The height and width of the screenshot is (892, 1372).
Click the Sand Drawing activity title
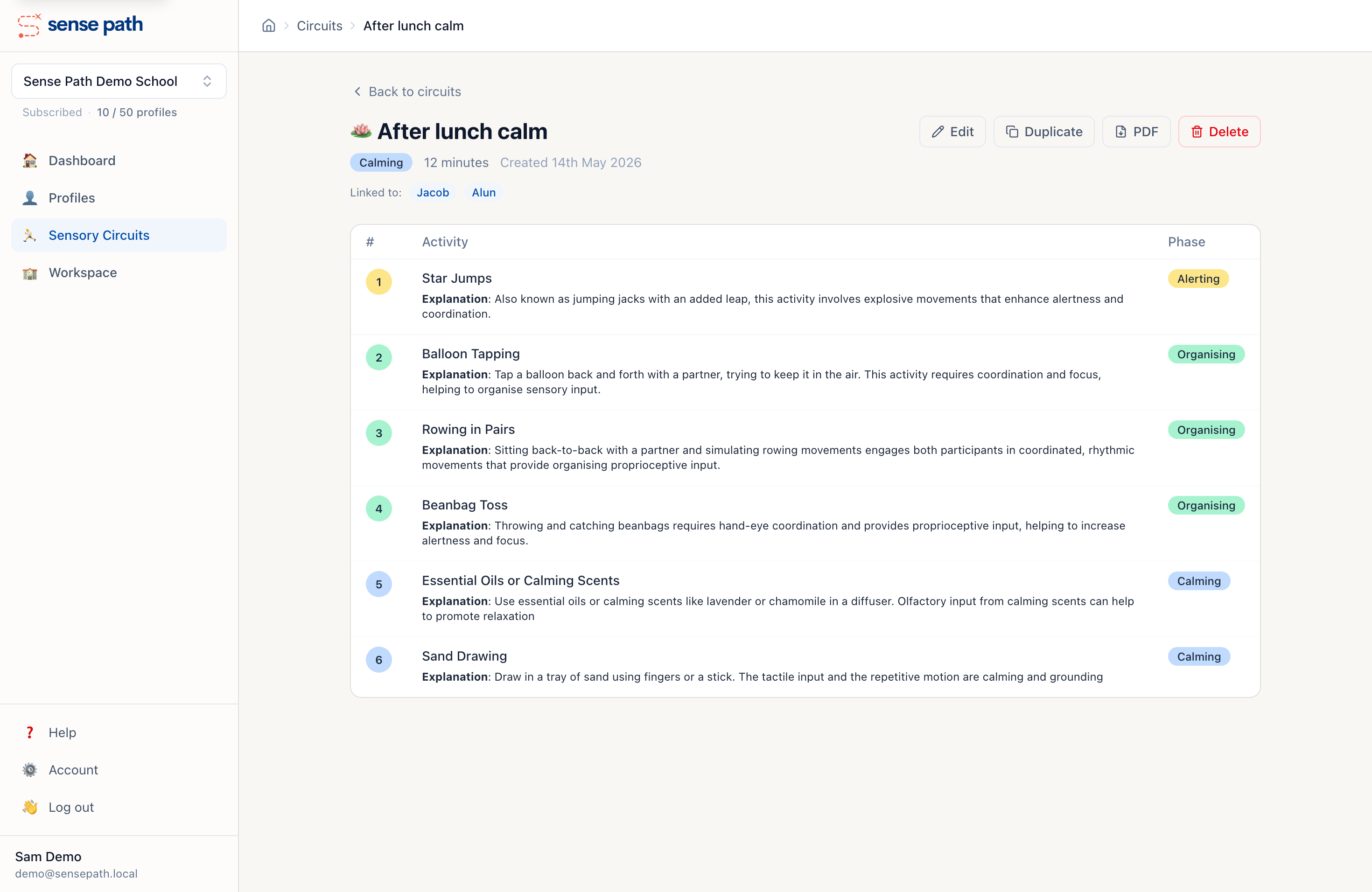point(465,656)
